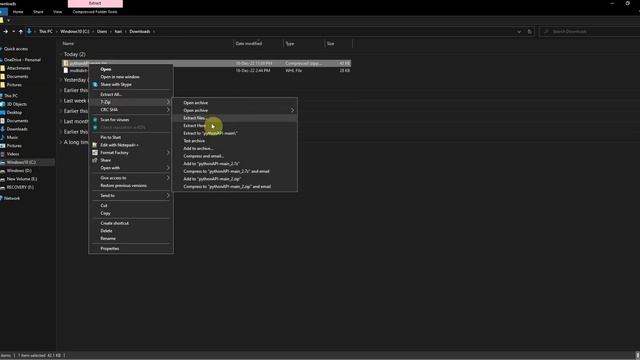Select Windows10 (C:) in the sidebar

[x=27, y=162]
